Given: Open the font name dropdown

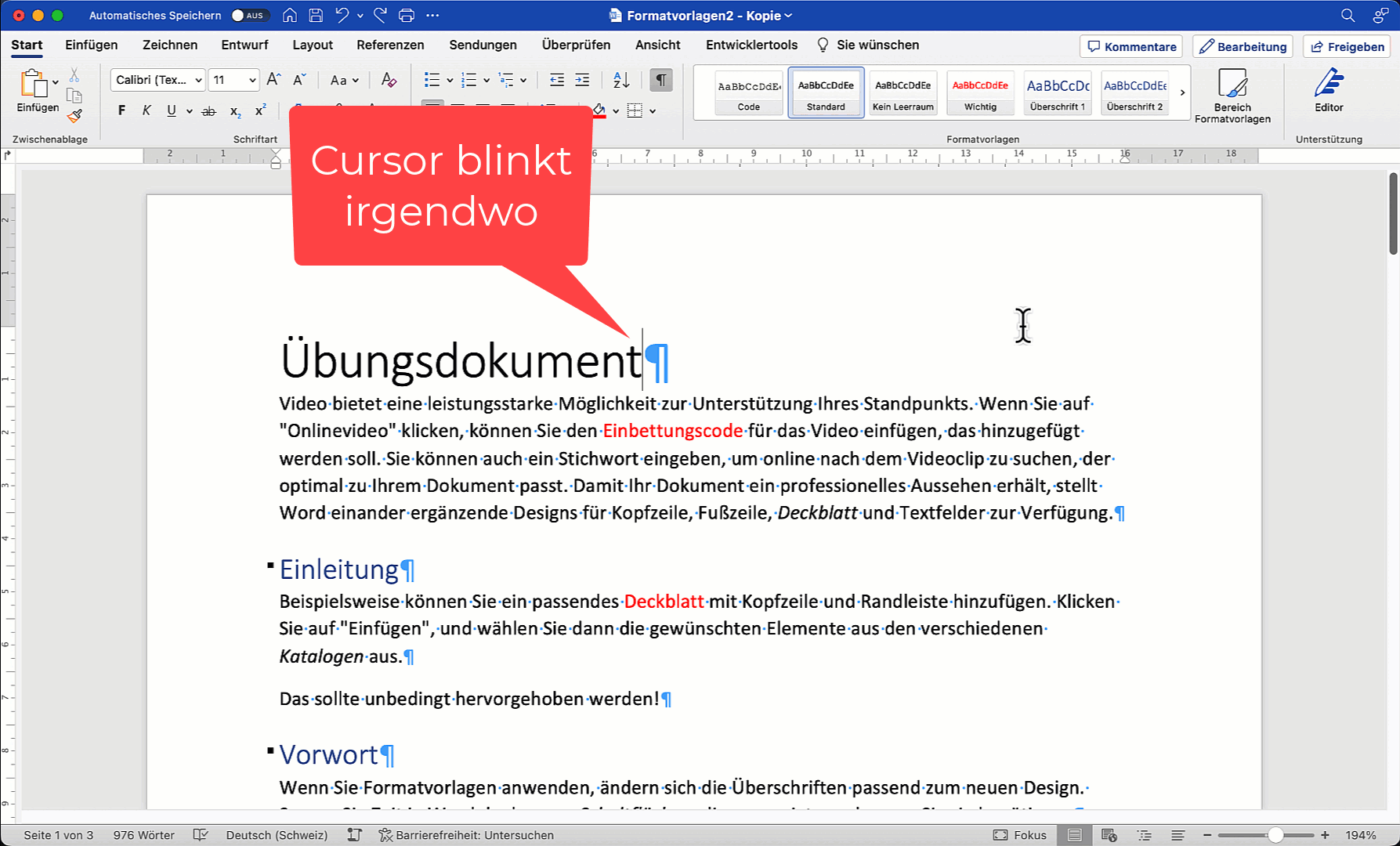Looking at the screenshot, I should (x=198, y=80).
